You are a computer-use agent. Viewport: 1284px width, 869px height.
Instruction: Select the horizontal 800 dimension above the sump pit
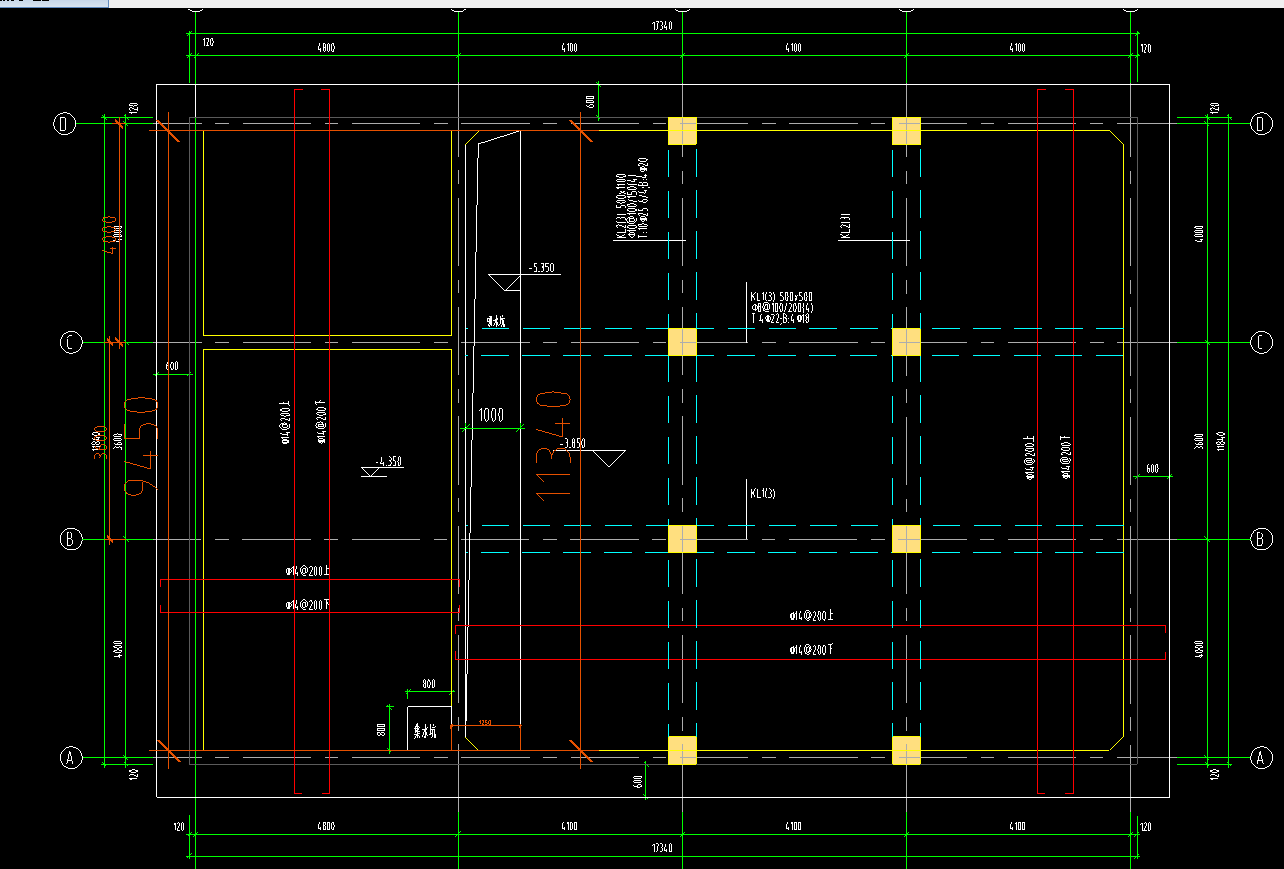[x=429, y=684]
